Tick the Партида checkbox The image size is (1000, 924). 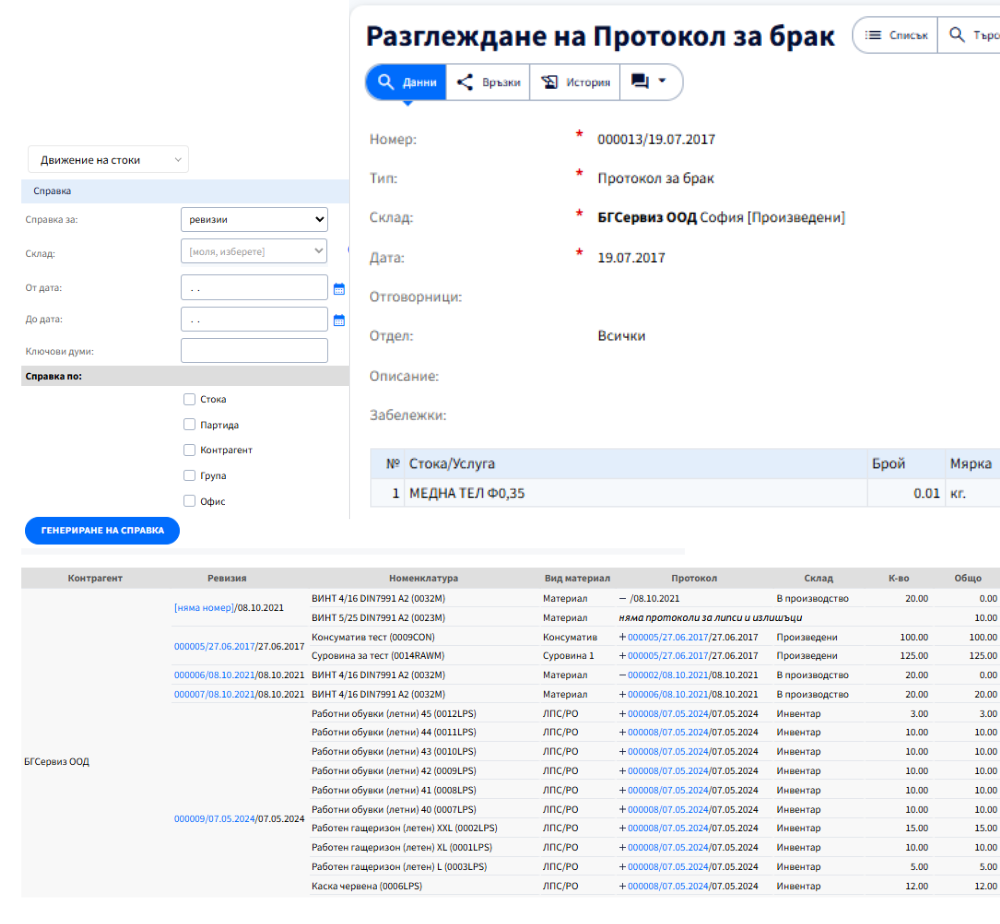tap(190, 425)
